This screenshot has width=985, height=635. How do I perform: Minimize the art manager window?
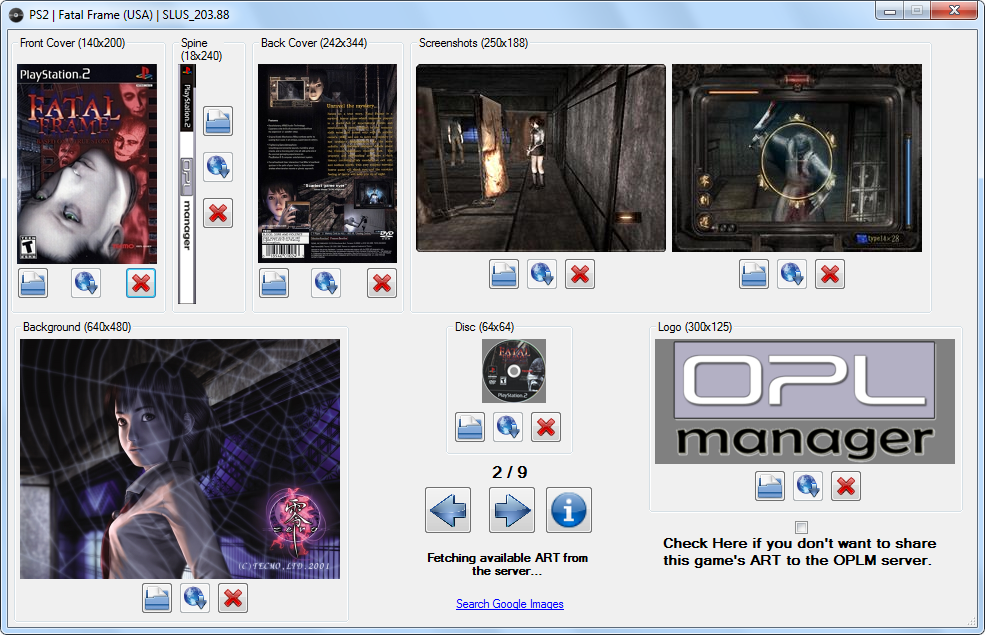(x=890, y=10)
